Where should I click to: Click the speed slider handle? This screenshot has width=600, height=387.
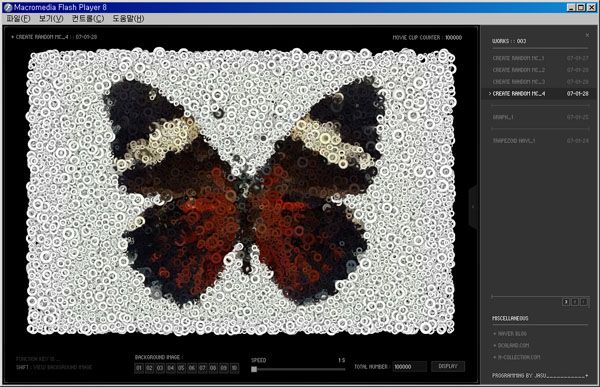254,369
